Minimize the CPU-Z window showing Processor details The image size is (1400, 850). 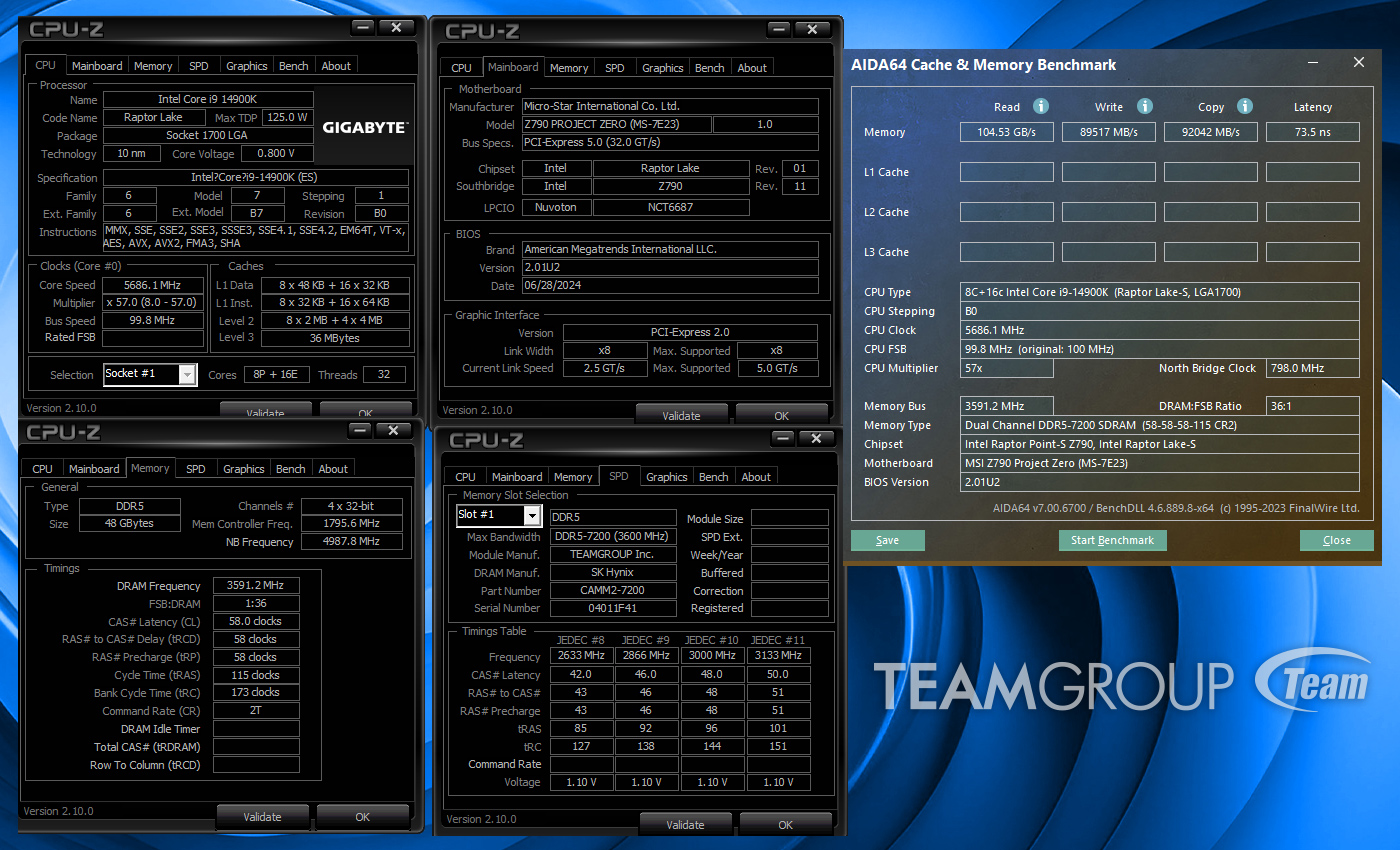[364, 28]
